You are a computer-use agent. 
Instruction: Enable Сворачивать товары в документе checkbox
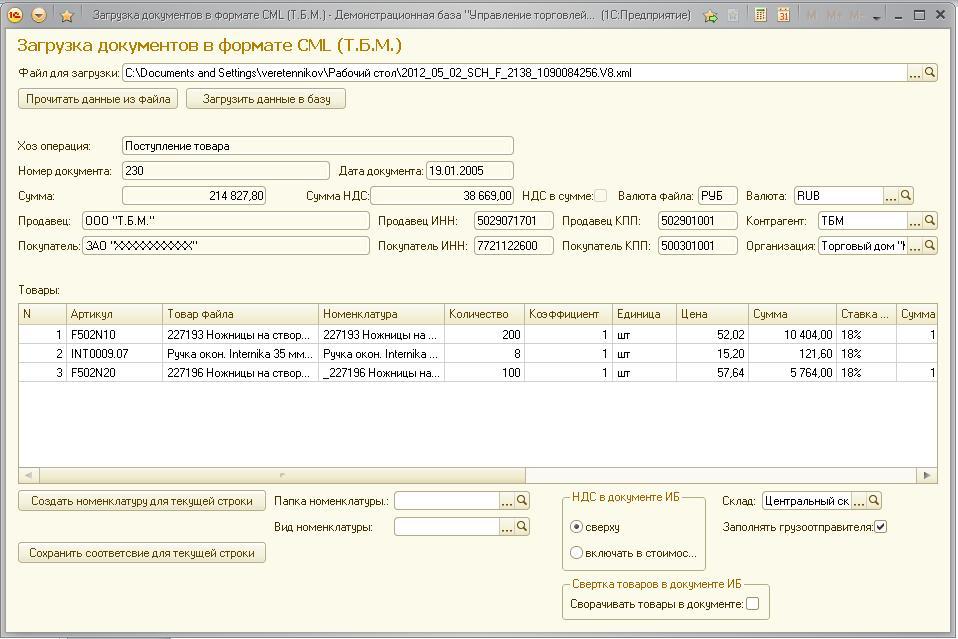pos(753,604)
